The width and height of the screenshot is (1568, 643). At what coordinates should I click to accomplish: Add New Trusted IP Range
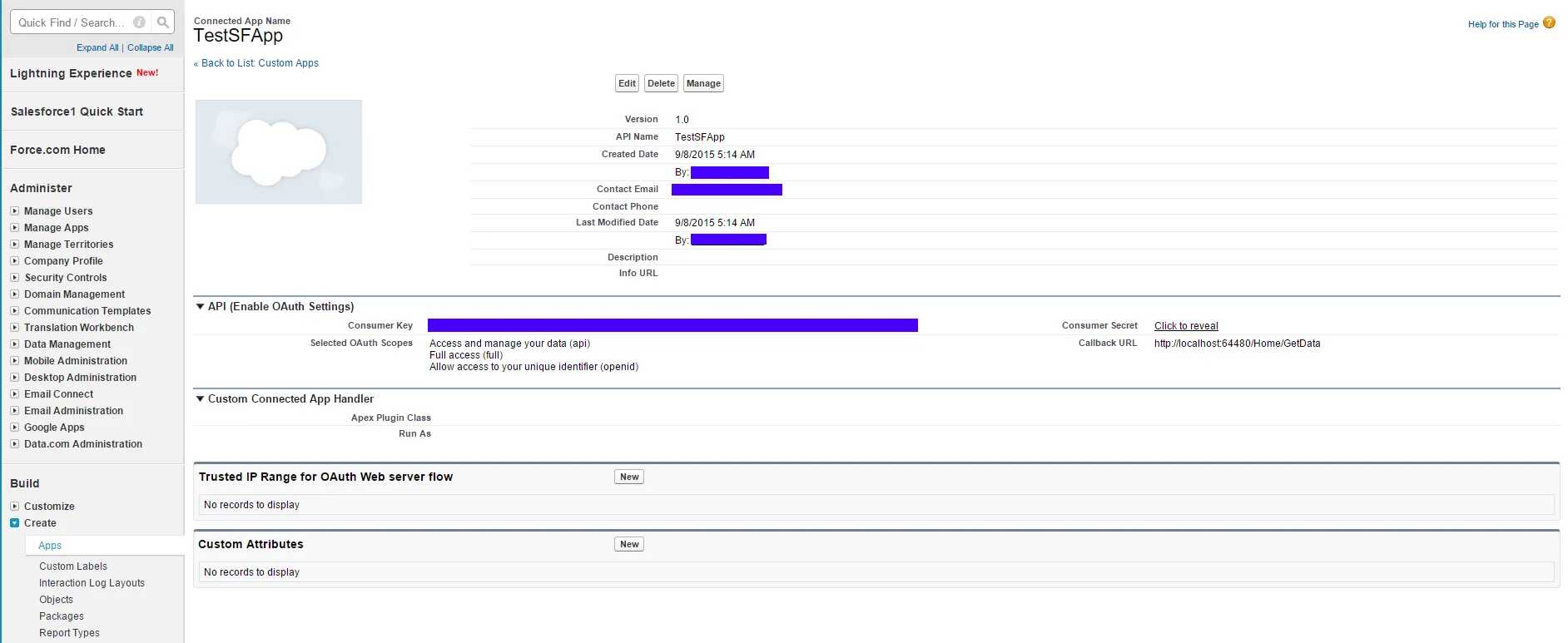pyautogui.click(x=629, y=477)
